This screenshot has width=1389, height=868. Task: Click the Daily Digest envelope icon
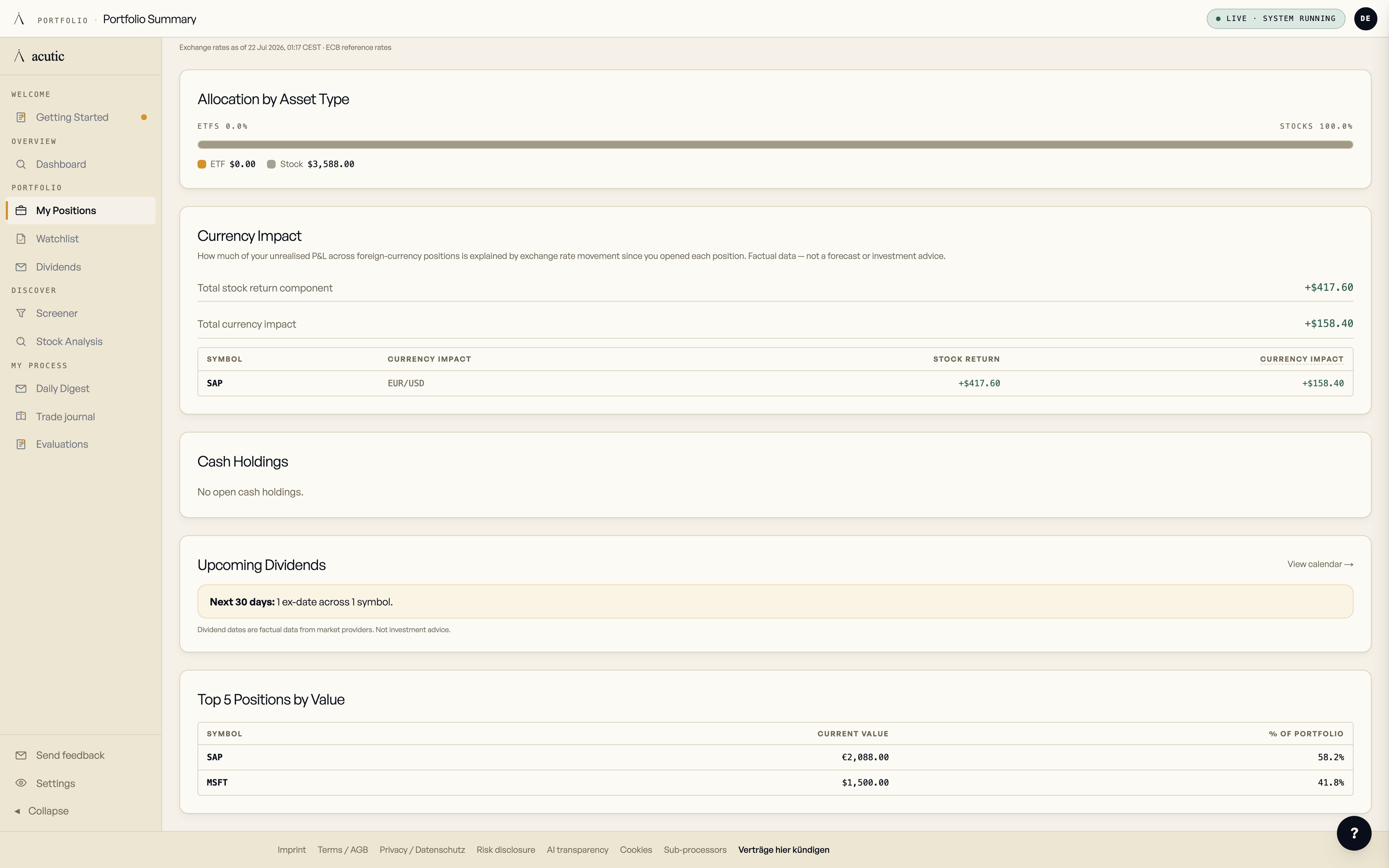[21, 389]
